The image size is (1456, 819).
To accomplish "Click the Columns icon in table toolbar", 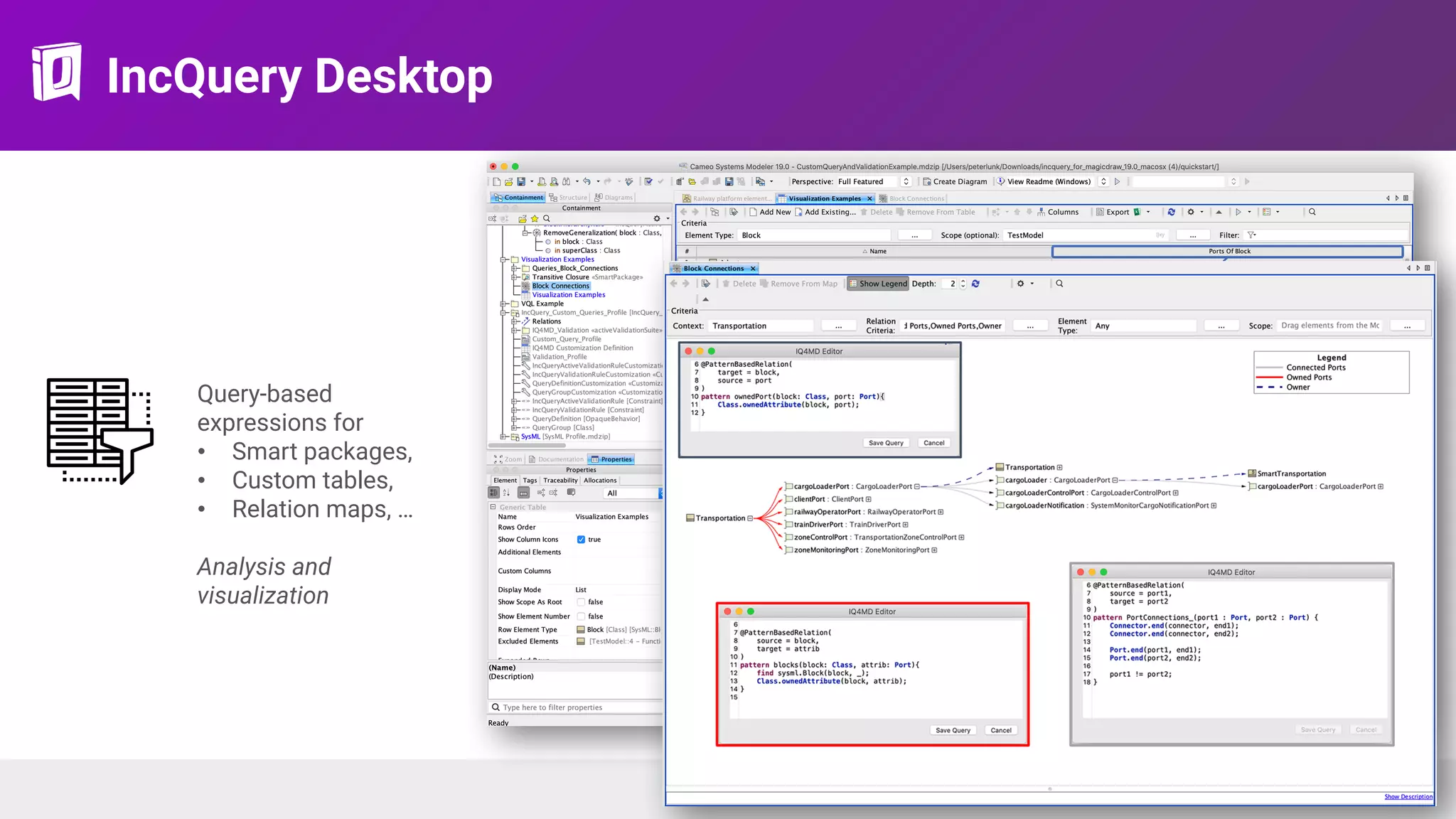I will tap(1042, 212).
